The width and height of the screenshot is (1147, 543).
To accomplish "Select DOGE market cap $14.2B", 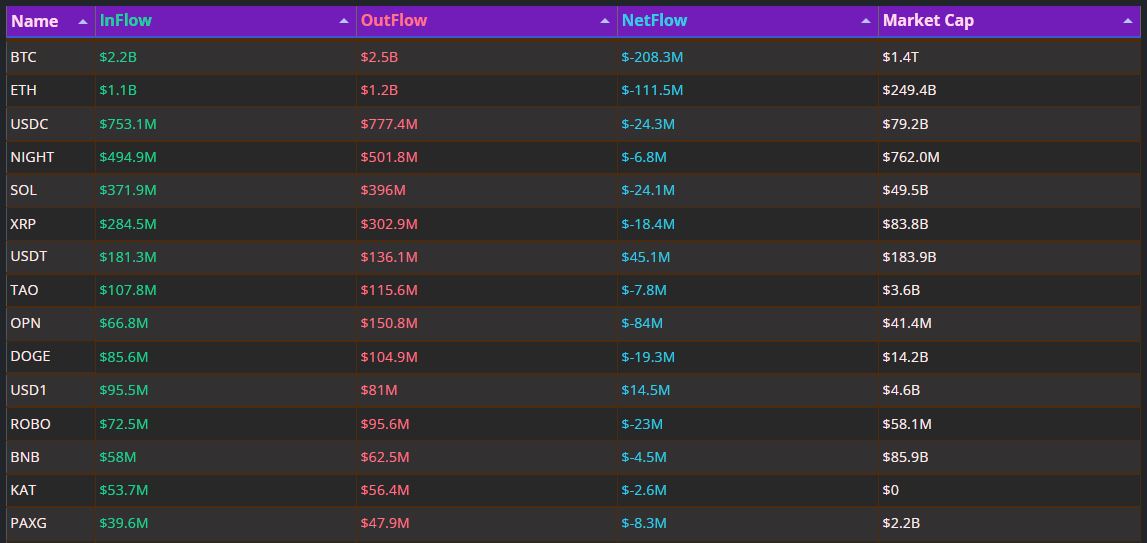I will tap(905, 357).
